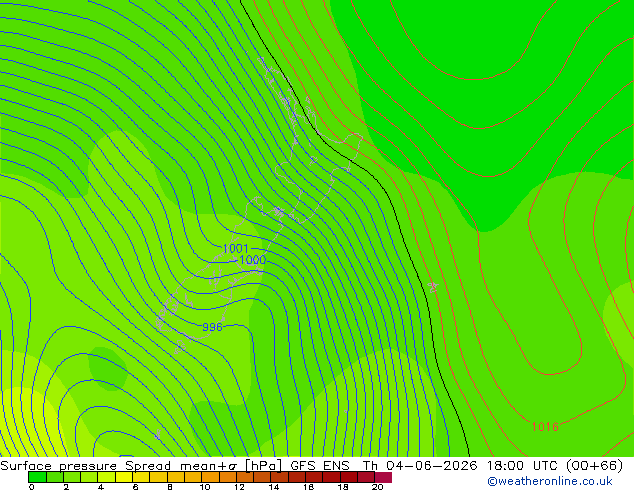This screenshot has width=634, height=490.
Task: Click the 996 isobar label
Action: (212, 327)
